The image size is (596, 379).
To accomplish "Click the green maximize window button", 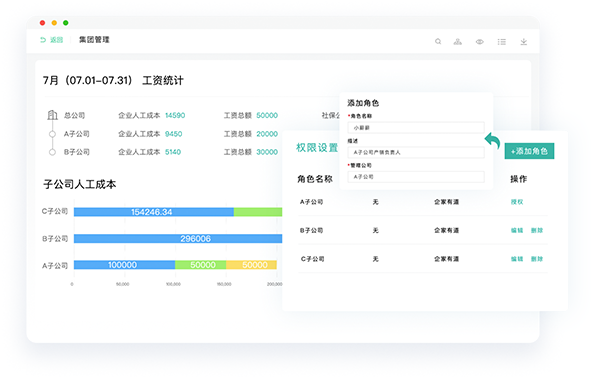I will pos(66,23).
